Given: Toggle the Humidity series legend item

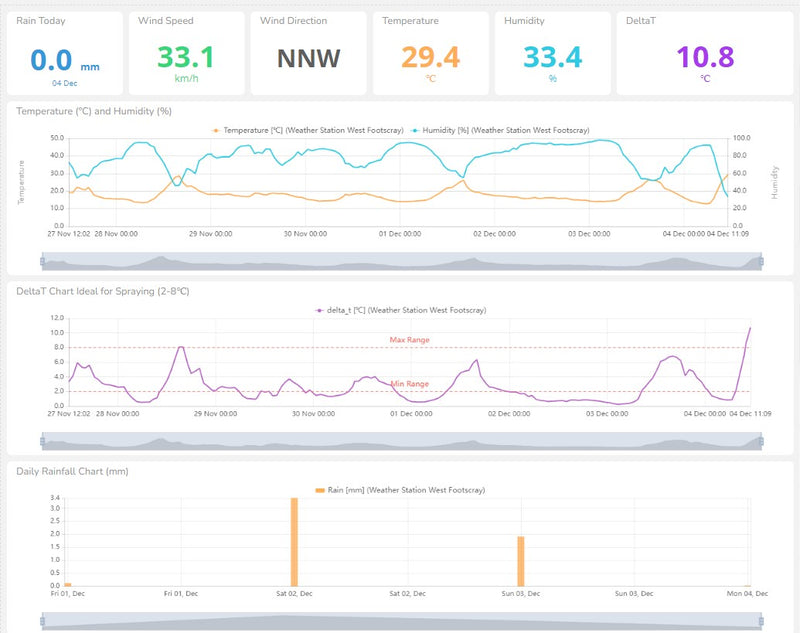Looking at the screenshot, I should [x=505, y=130].
